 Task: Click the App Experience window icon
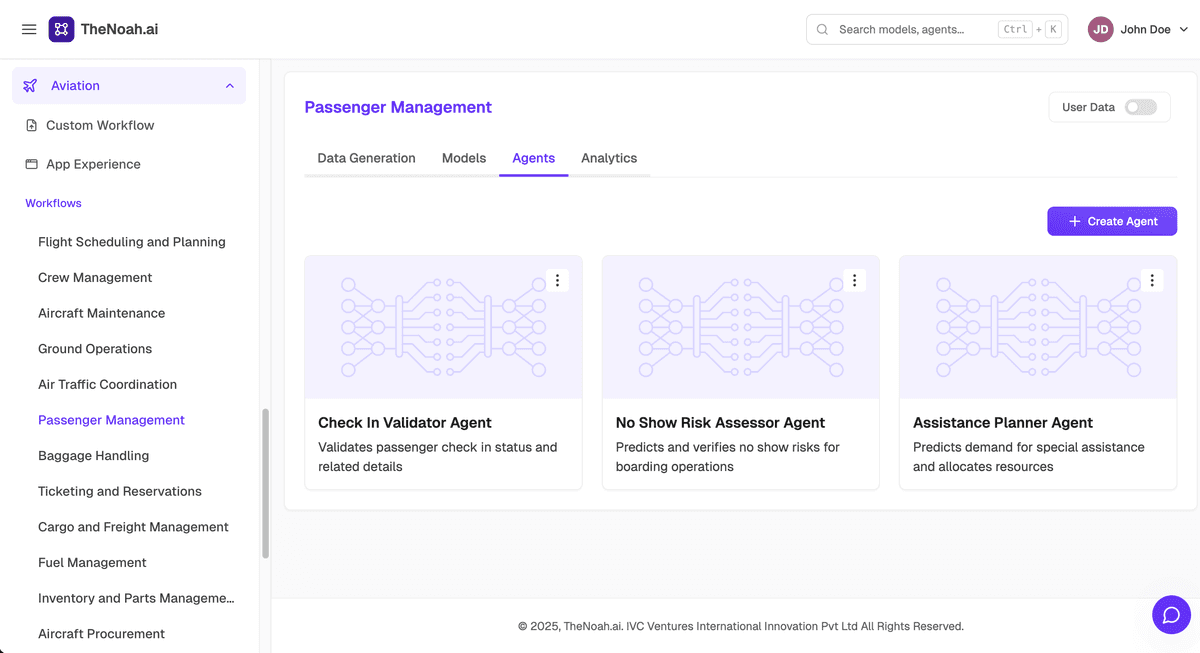[x=31, y=164]
